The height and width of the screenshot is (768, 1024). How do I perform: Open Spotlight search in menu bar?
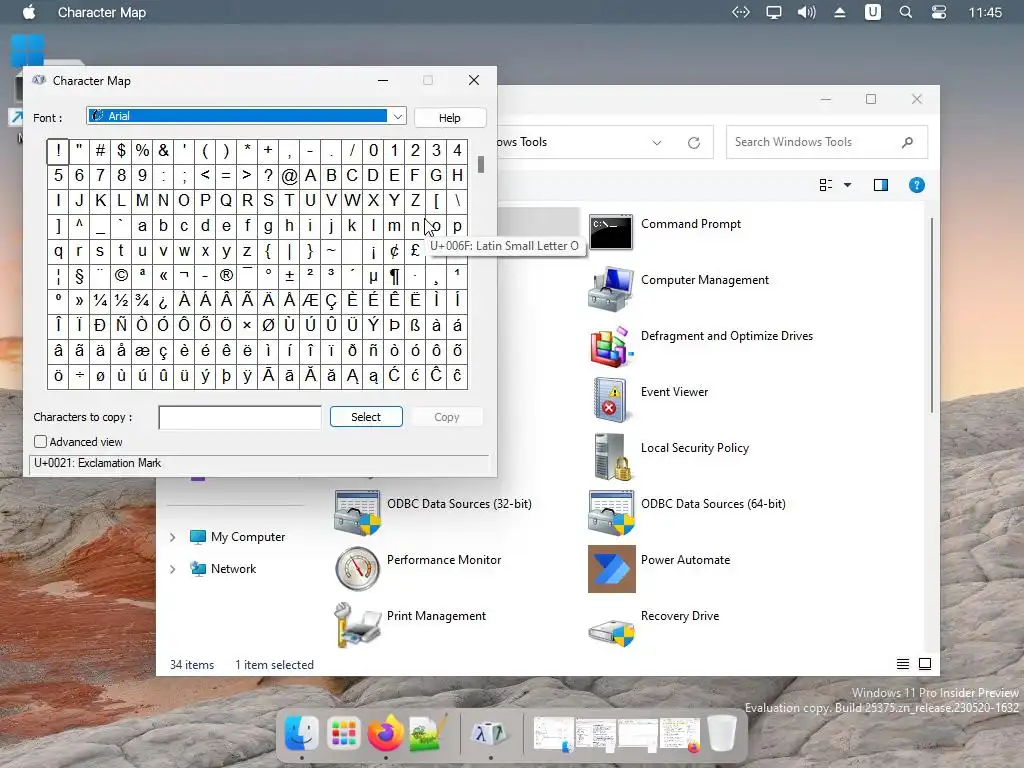pyautogui.click(x=906, y=12)
